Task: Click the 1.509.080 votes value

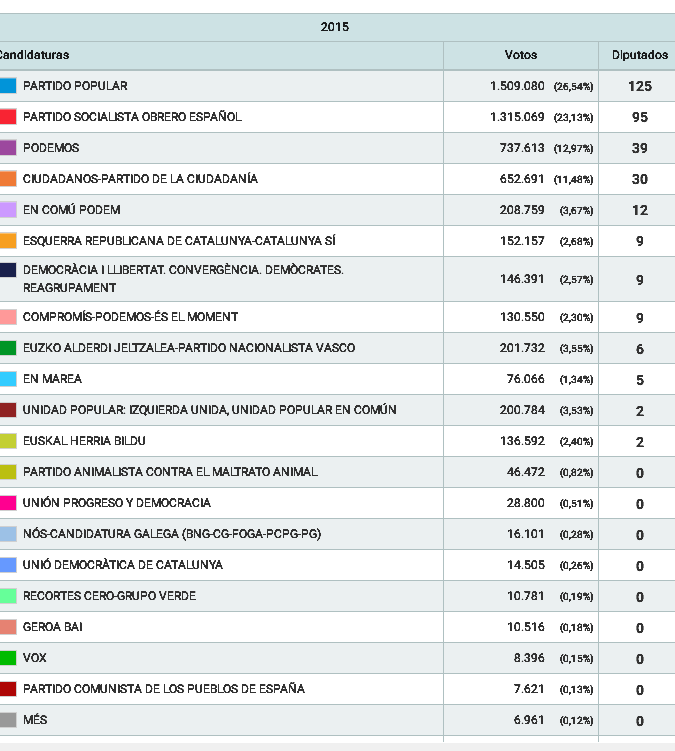Action: 517,86
